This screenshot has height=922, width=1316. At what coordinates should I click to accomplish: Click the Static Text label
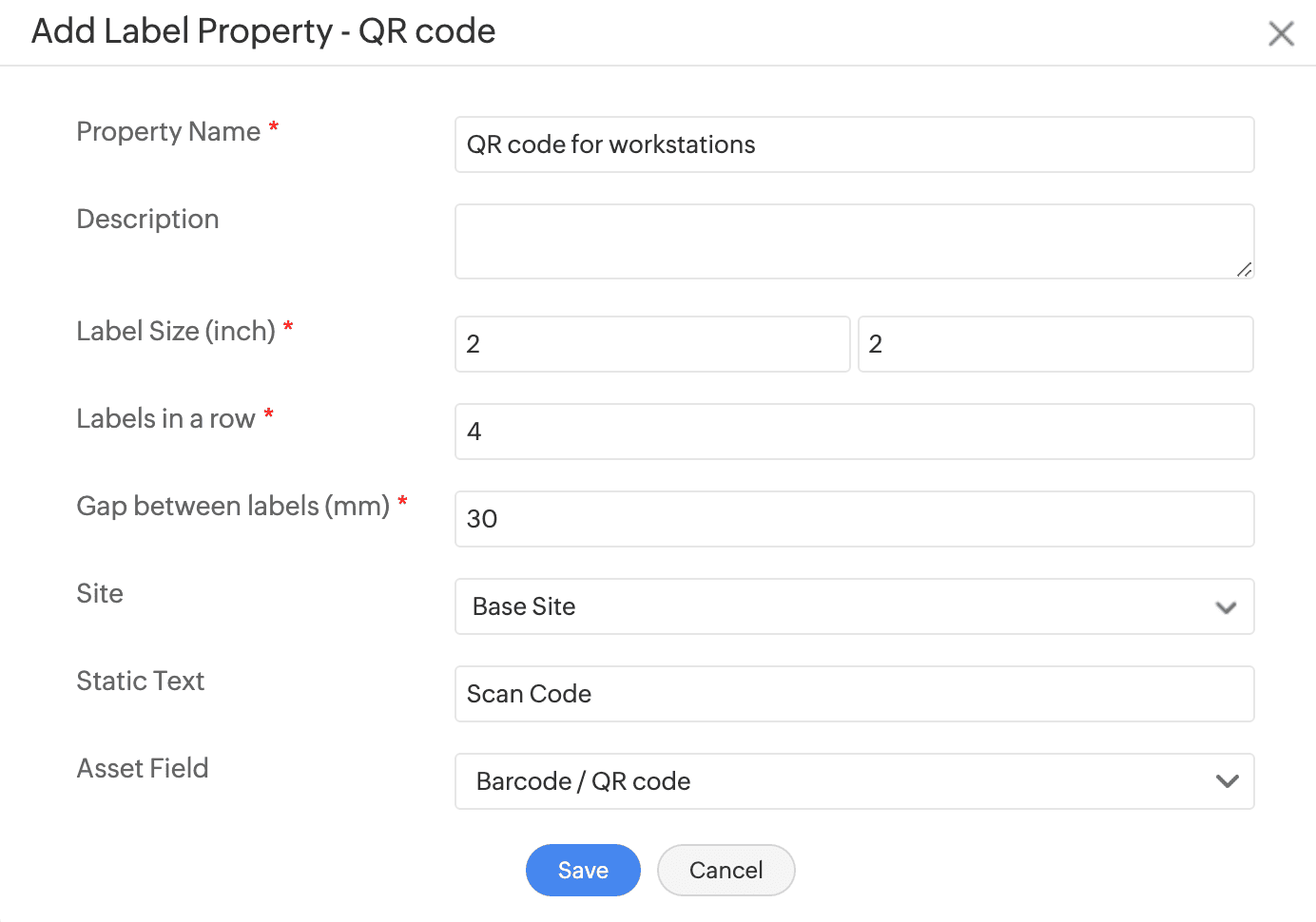click(141, 681)
